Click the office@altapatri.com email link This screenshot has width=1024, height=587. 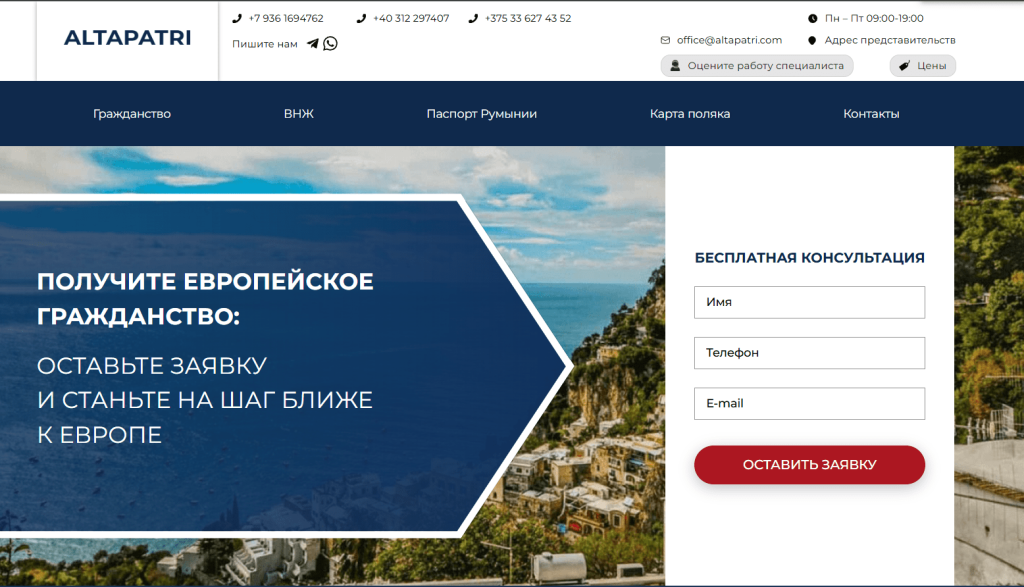tap(729, 40)
